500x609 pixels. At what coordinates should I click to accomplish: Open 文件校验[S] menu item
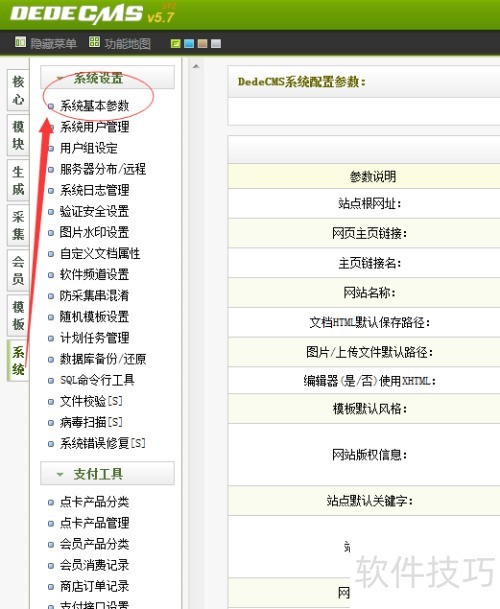91,401
